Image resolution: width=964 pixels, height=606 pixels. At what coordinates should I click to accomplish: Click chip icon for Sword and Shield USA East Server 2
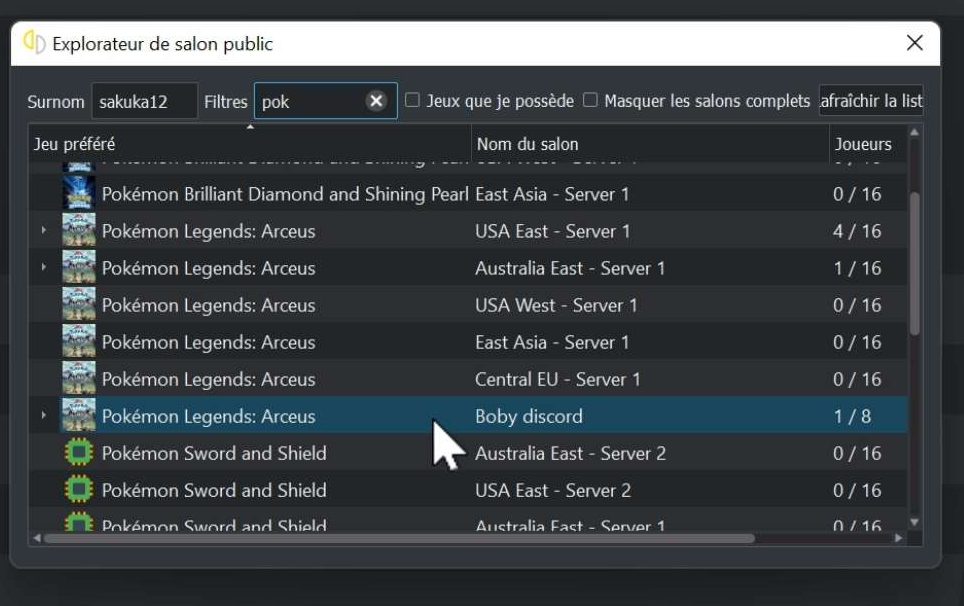pyautogui.click(x=79, y=490)
